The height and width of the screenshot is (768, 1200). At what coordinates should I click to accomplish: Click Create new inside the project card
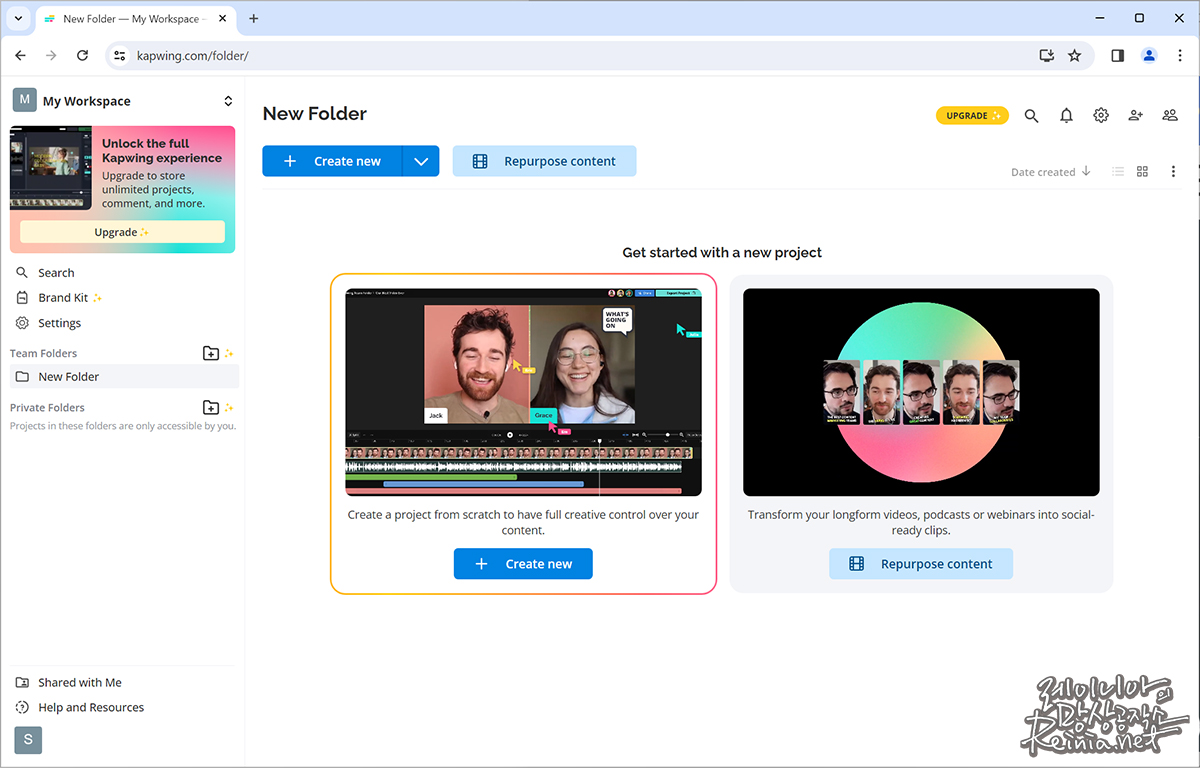tap(523, 564)
